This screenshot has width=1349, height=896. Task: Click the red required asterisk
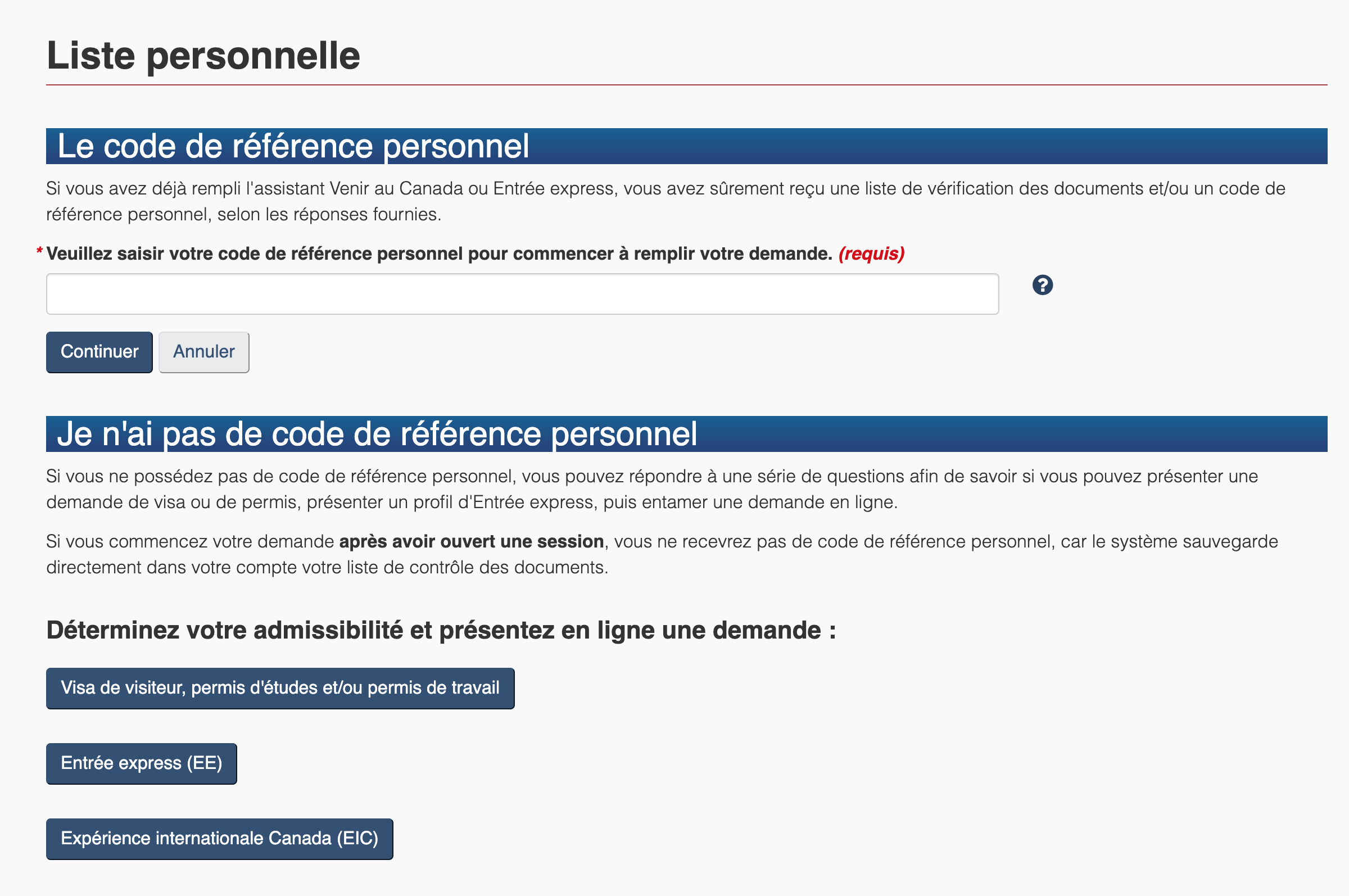coord(39,251)
